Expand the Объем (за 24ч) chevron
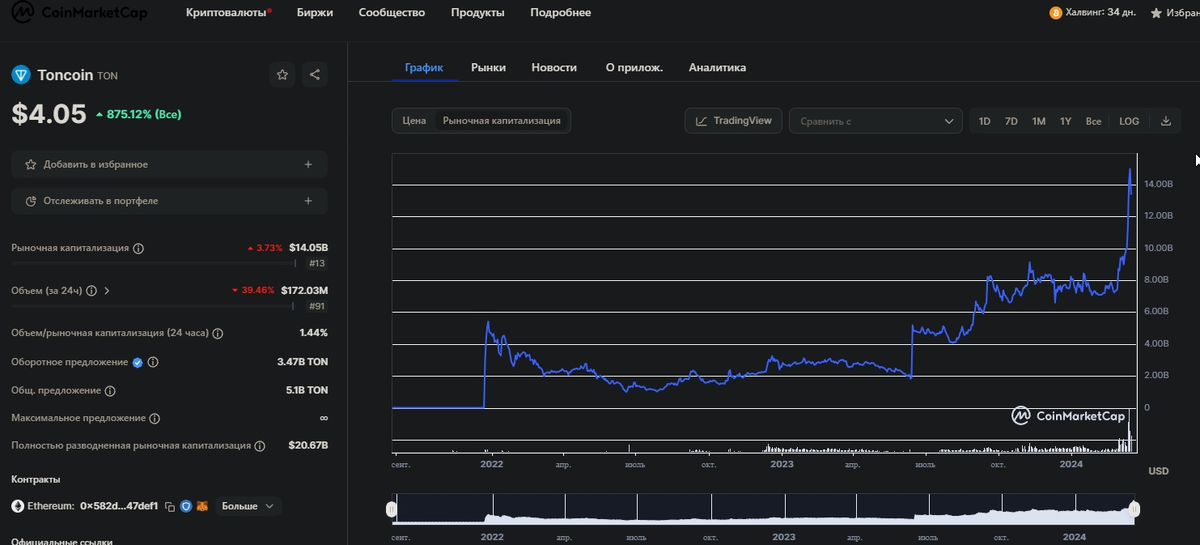 click(x=107, y=291)
